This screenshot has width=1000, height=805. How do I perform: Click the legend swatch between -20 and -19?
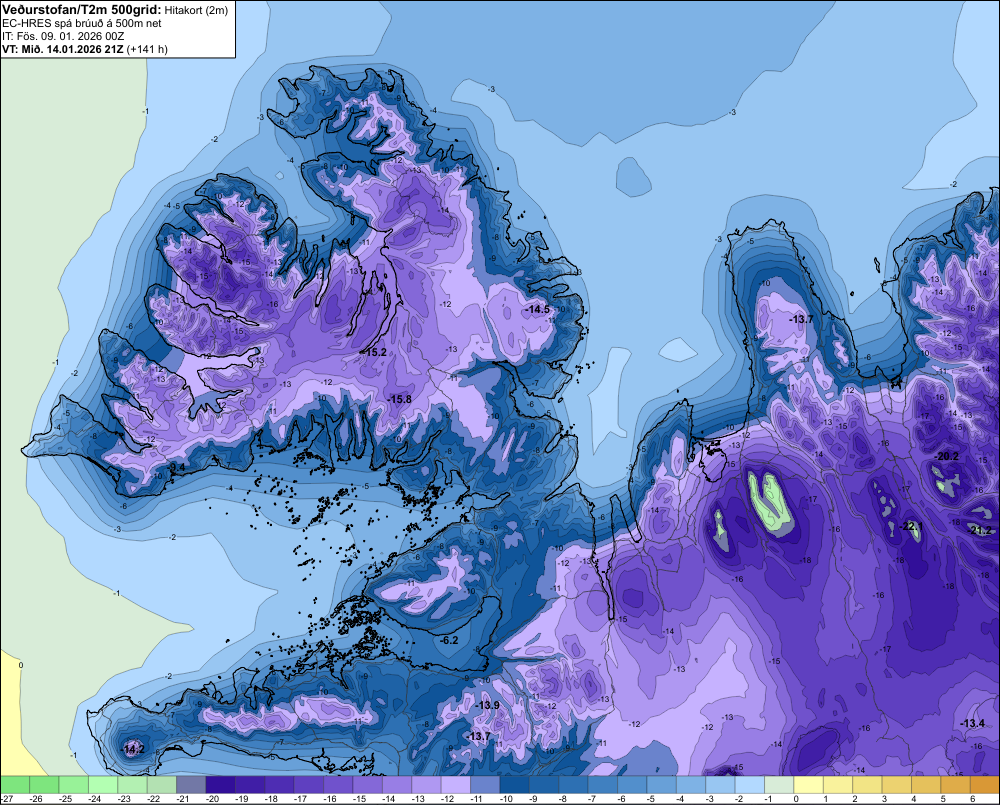pos(220,784)
